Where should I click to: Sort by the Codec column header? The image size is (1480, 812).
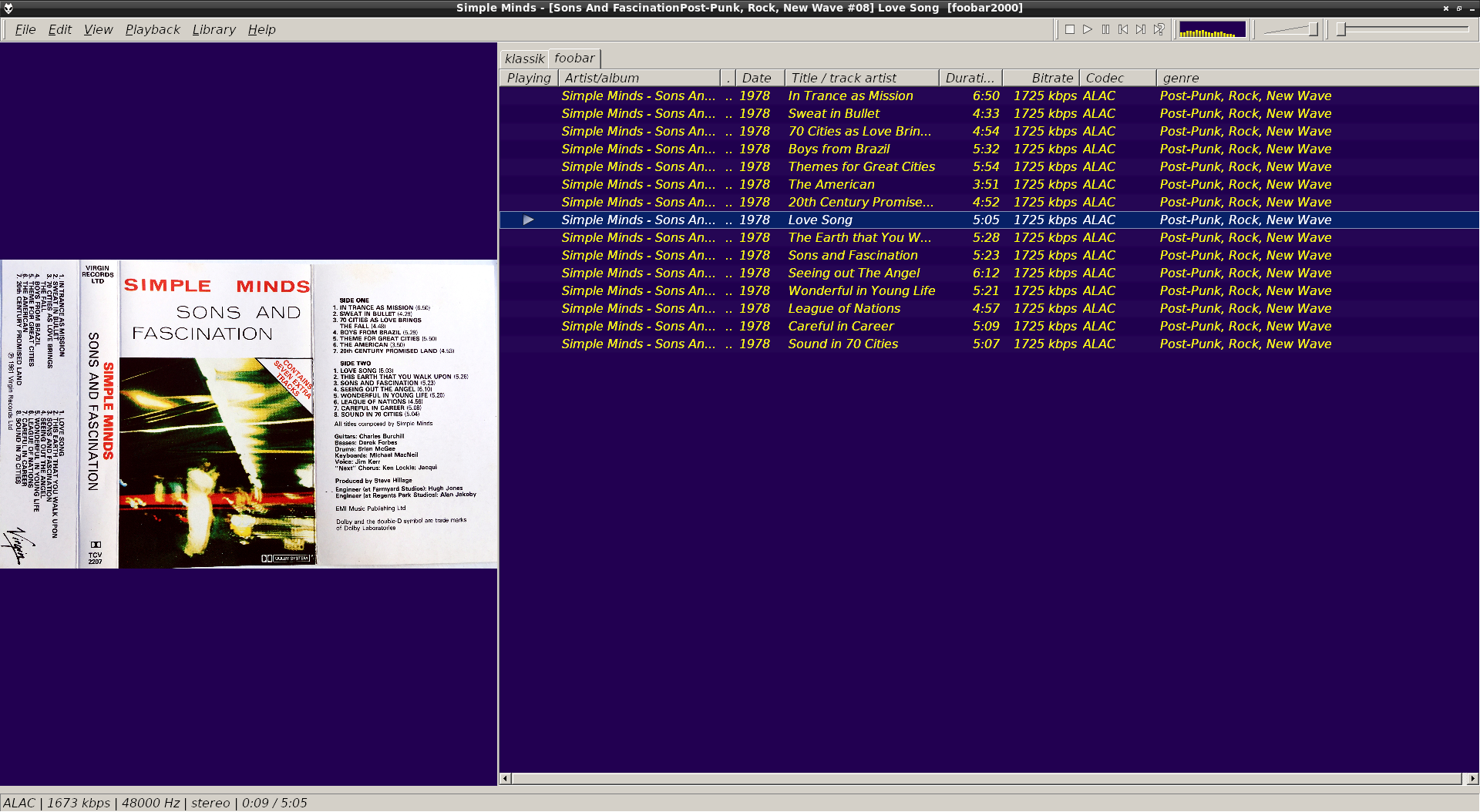coord(1118,78)
